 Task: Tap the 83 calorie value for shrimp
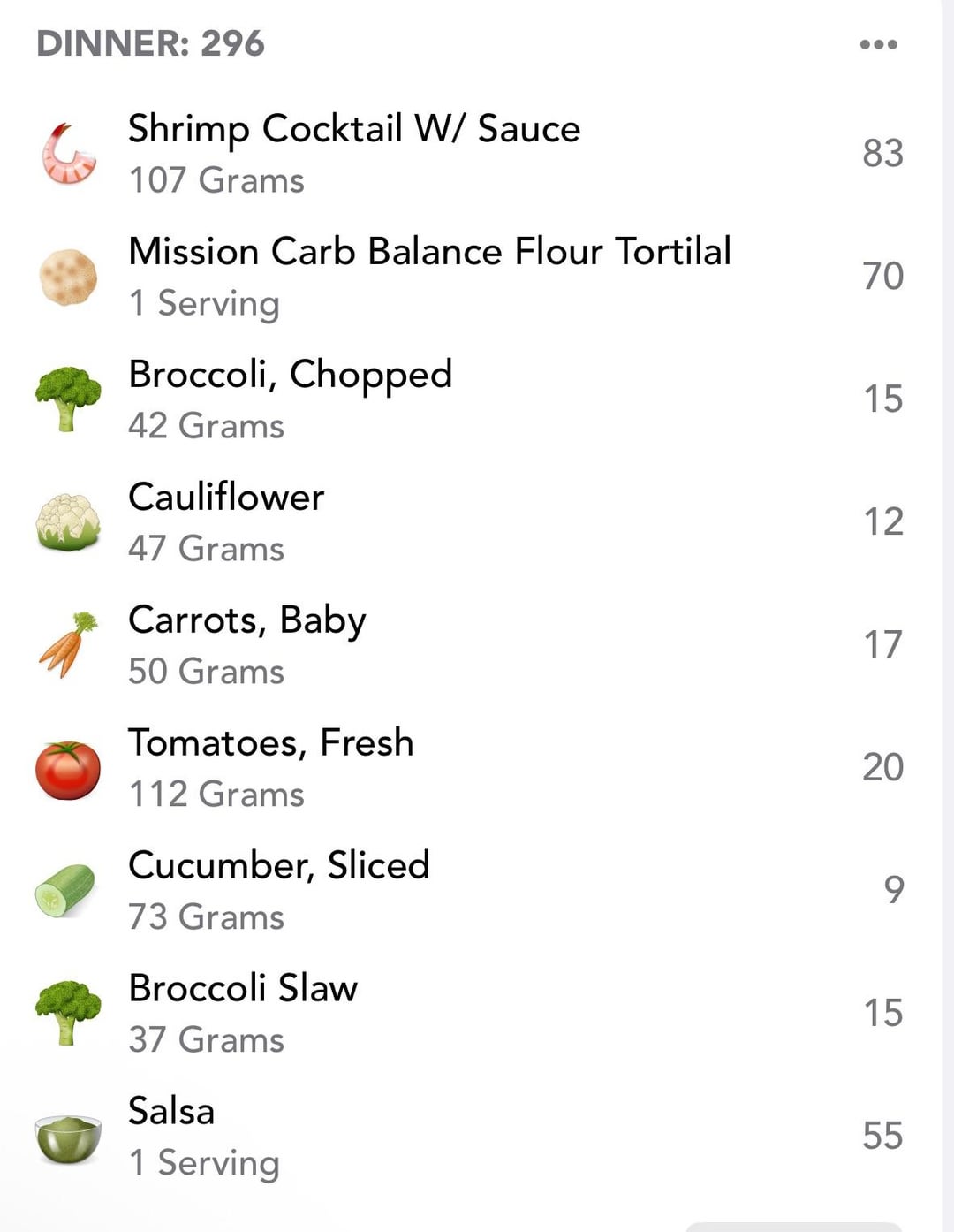click(x=882, y=153)
